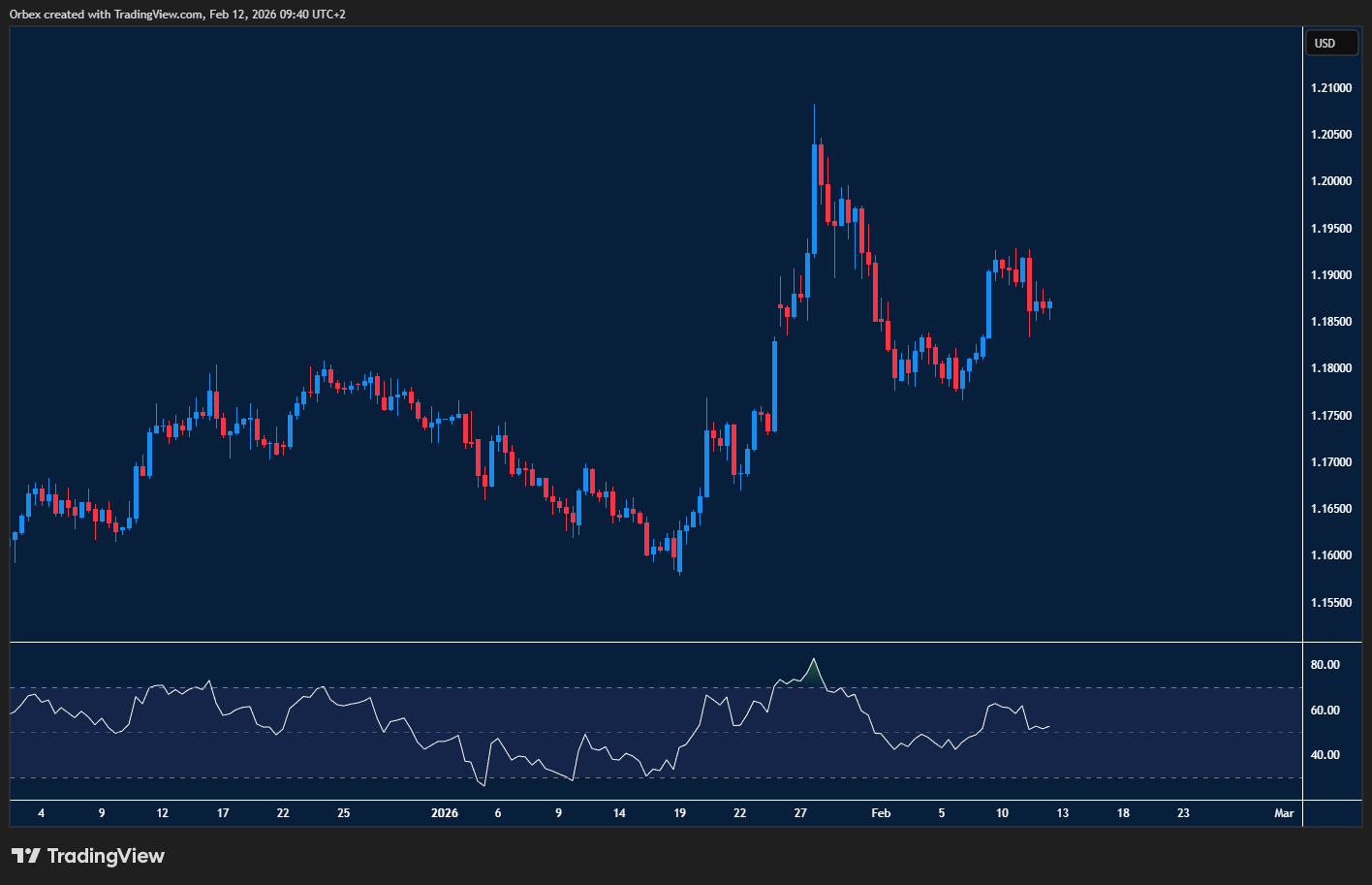Click the RSI 60.00 scale label

tap(1325, 711)
